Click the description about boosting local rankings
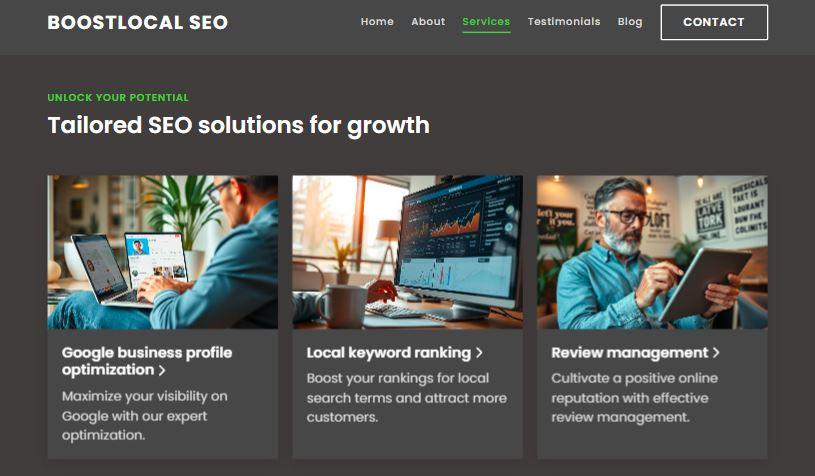This screenshot has height=476, width=815. coord(406,398)
